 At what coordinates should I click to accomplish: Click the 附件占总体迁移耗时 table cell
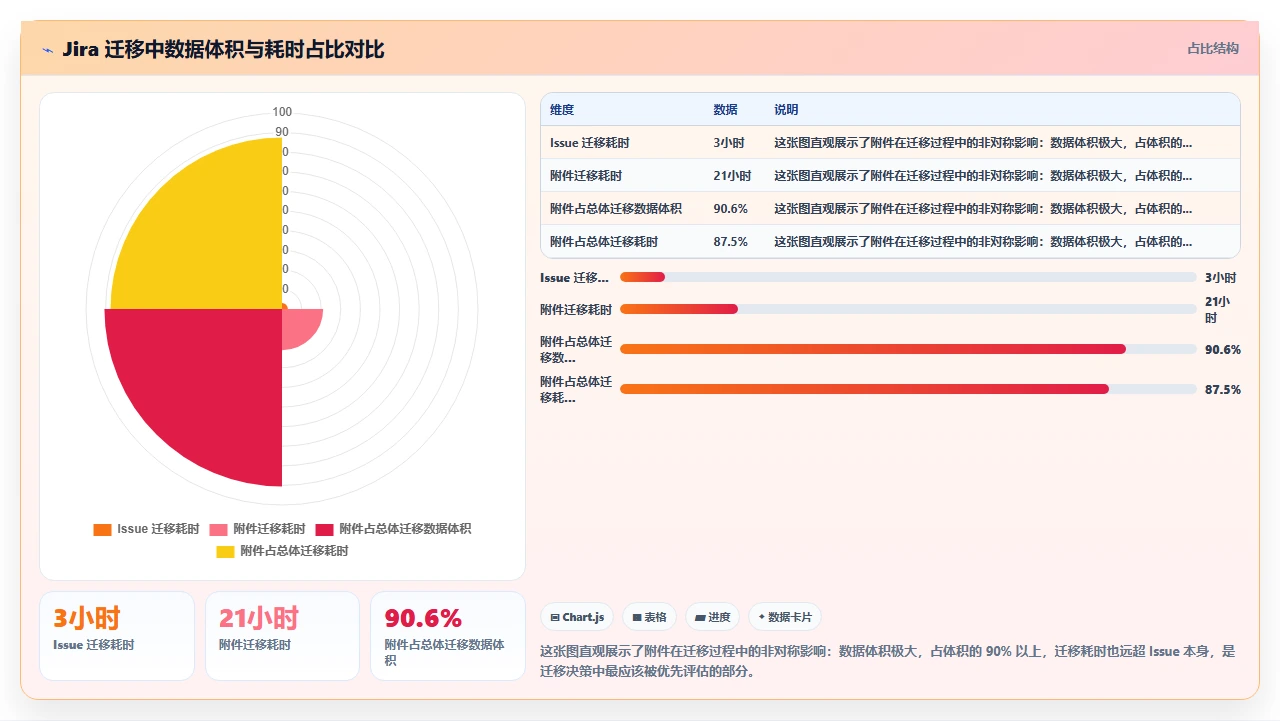point(604,242)
